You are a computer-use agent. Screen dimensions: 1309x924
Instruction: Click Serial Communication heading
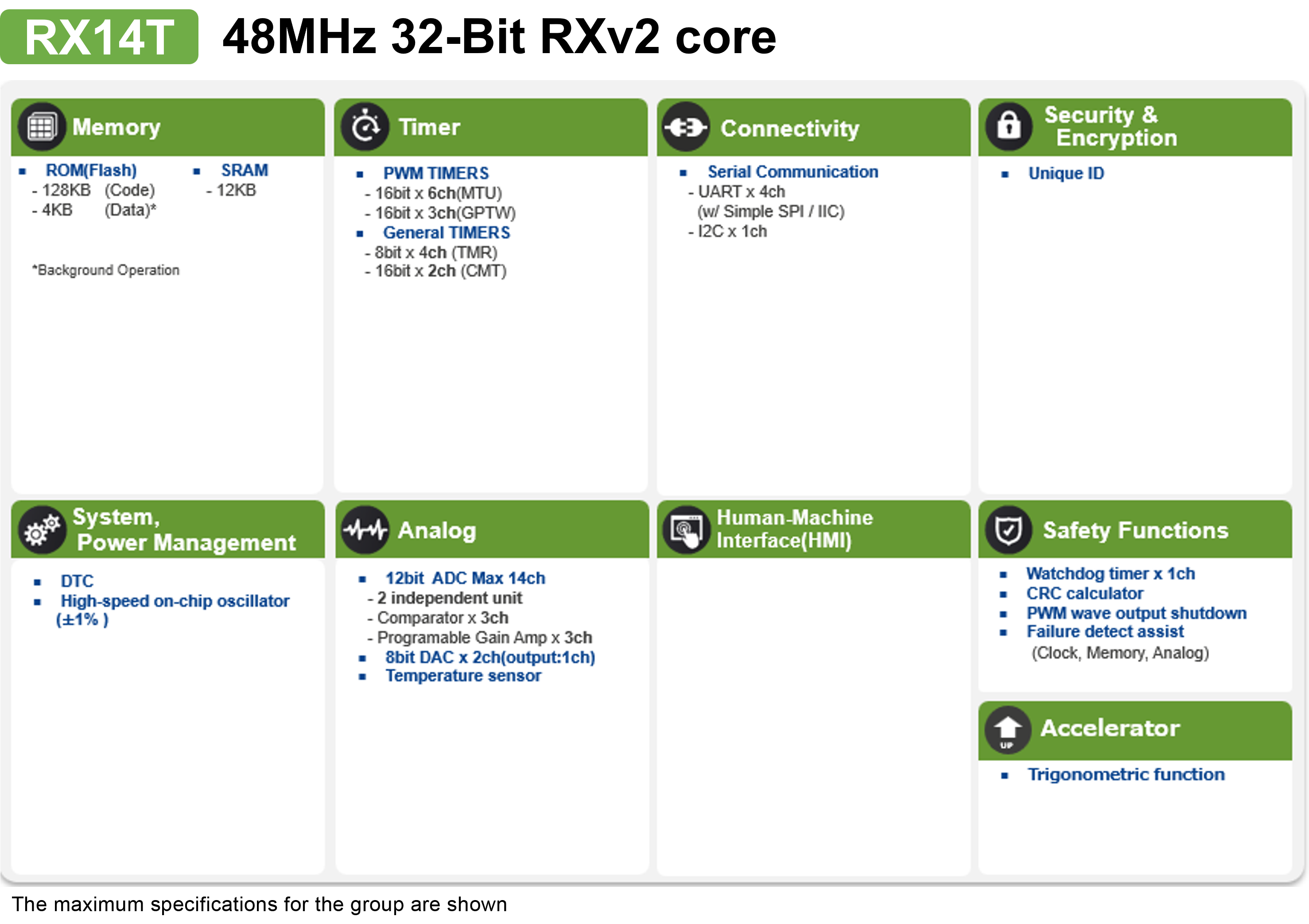tap(792, 171)
